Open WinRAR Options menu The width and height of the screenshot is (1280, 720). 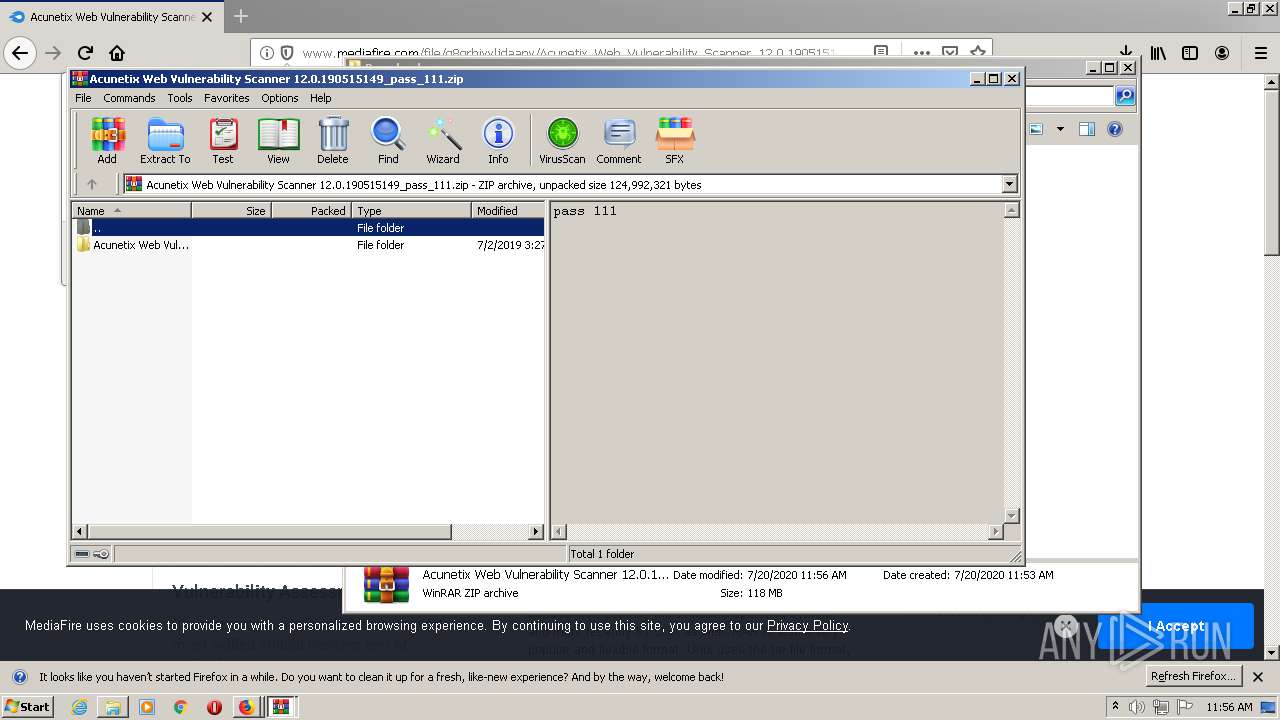click(280, 98)
